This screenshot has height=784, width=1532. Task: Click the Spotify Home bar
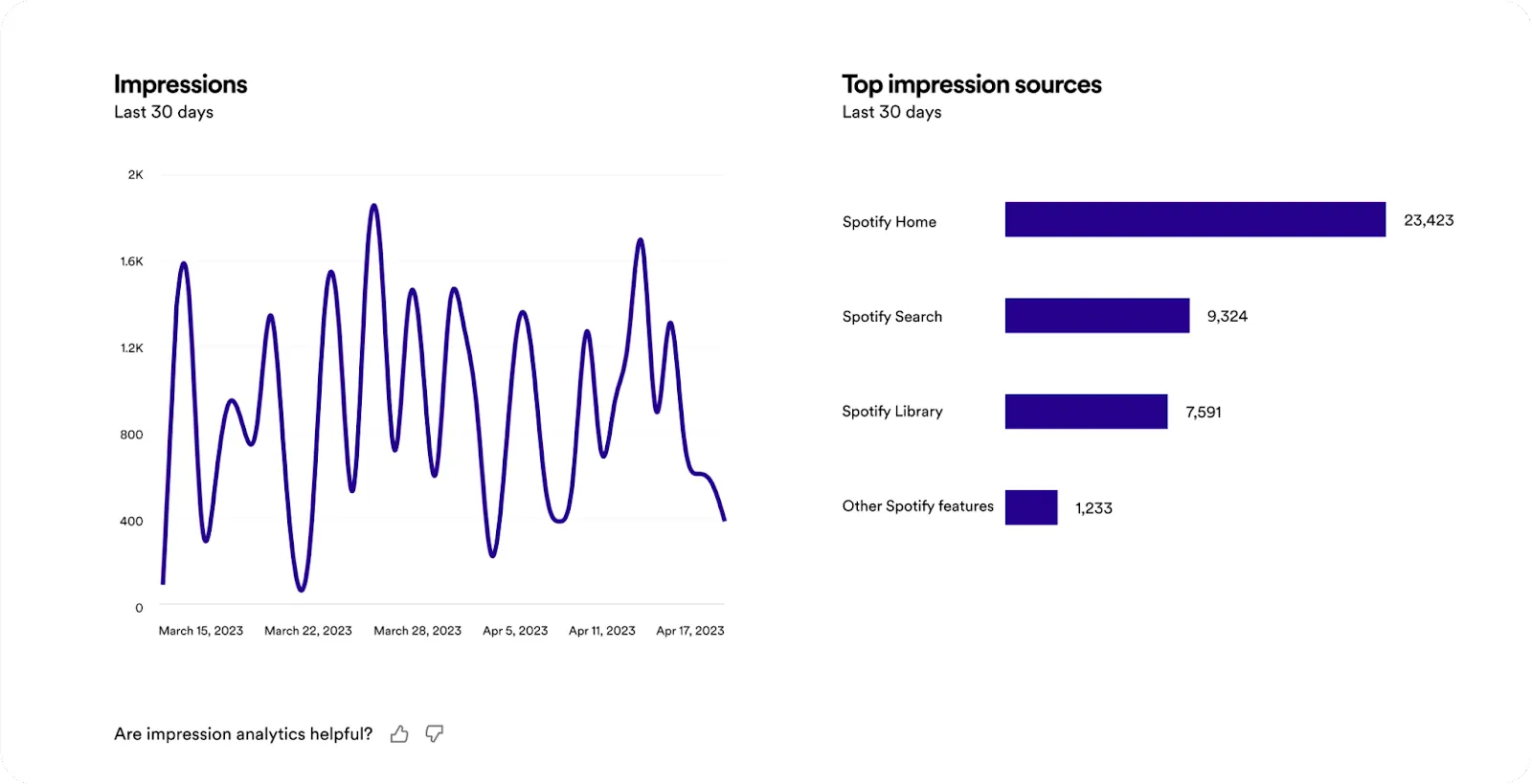coord(1195,219)
